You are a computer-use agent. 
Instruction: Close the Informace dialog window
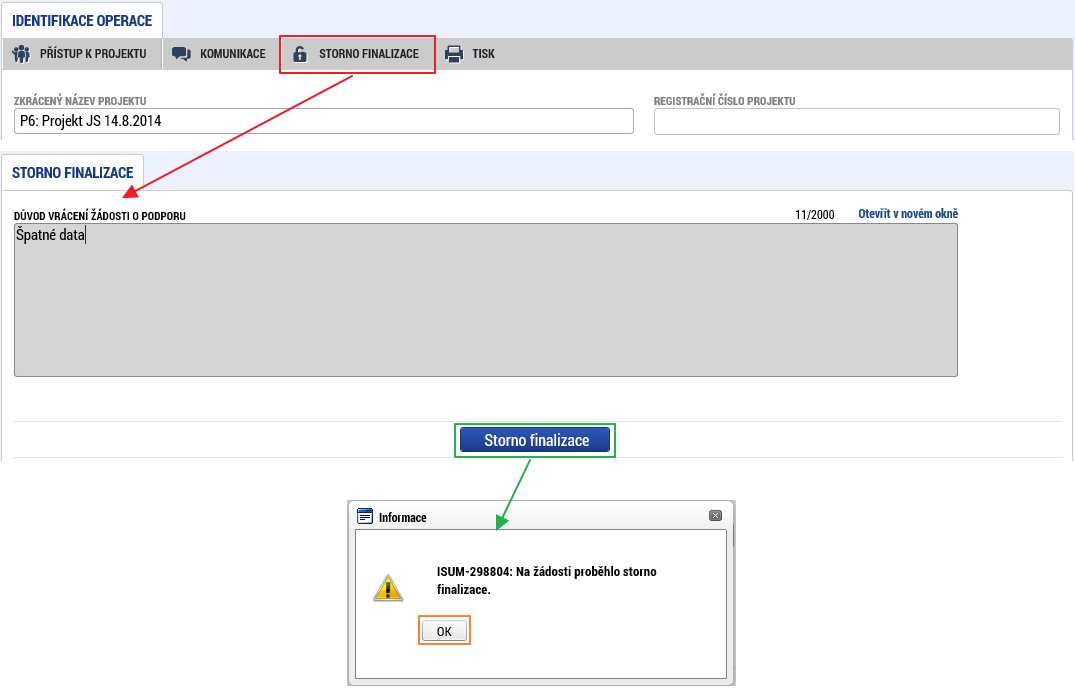click(x=715, y=516)
